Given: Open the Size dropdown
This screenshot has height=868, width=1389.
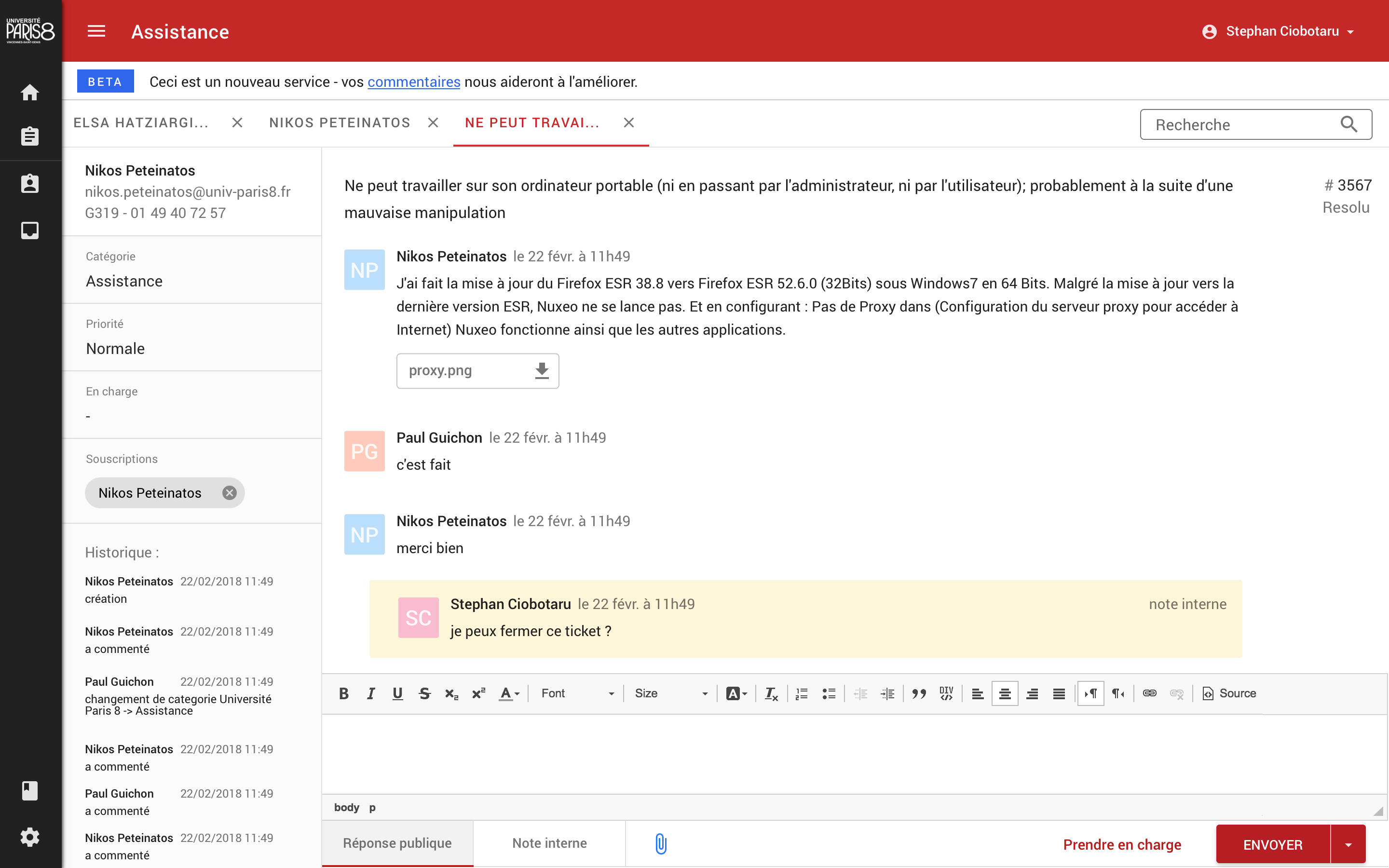Looking at the screenshot, I should (x=670, y=693).
